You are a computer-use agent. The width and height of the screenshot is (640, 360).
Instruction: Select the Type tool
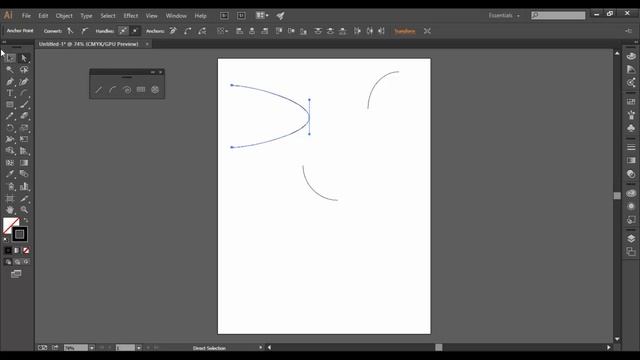10,93
